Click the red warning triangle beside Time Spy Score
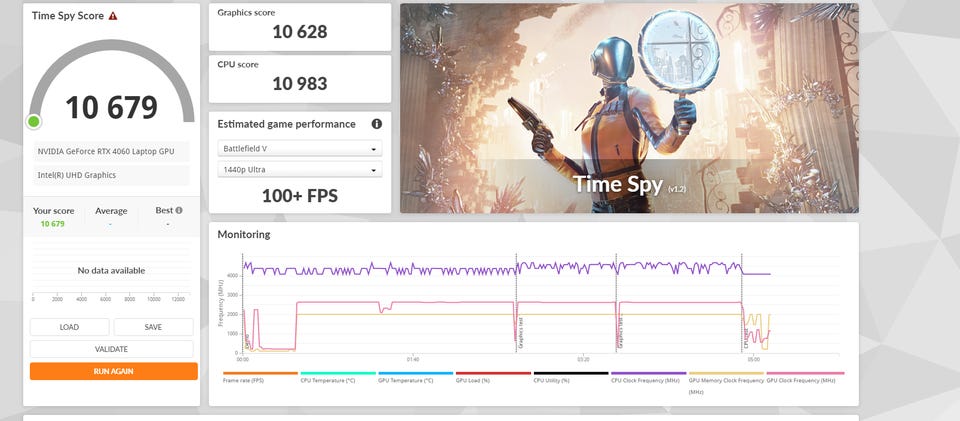 tap(113, 16)
